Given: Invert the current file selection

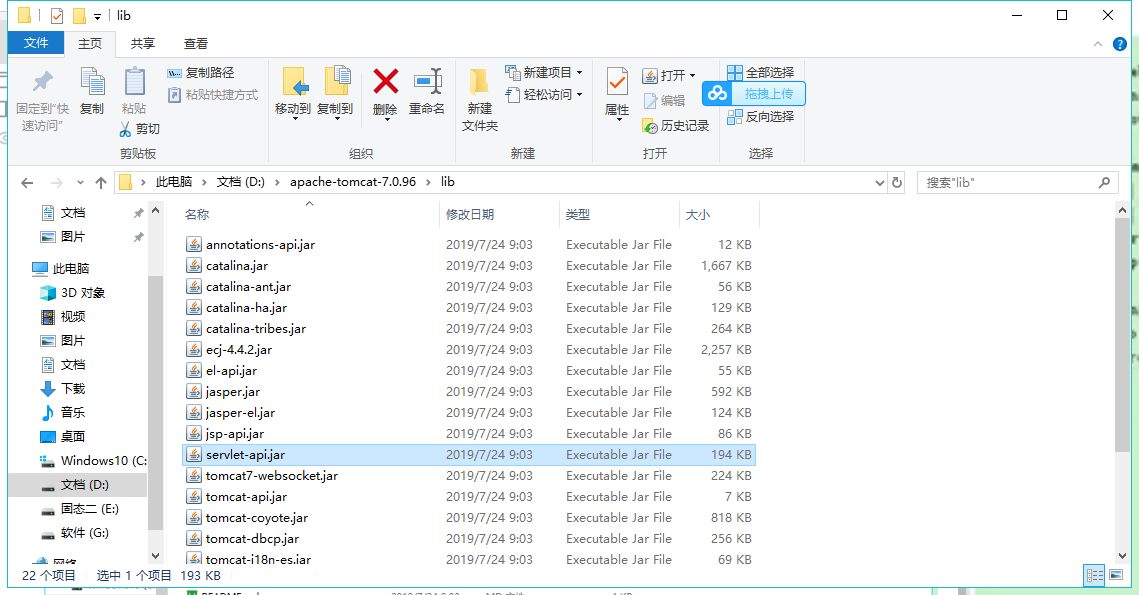Looking at the screenshot, I should click(761, 114).
